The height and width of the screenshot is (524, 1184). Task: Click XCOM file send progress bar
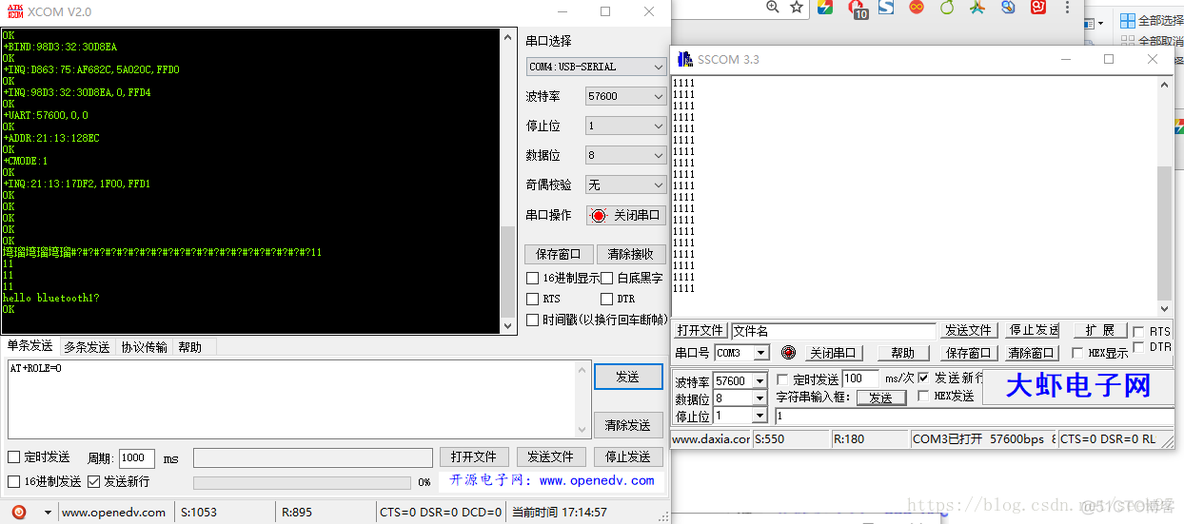click(x=303, y=482)
